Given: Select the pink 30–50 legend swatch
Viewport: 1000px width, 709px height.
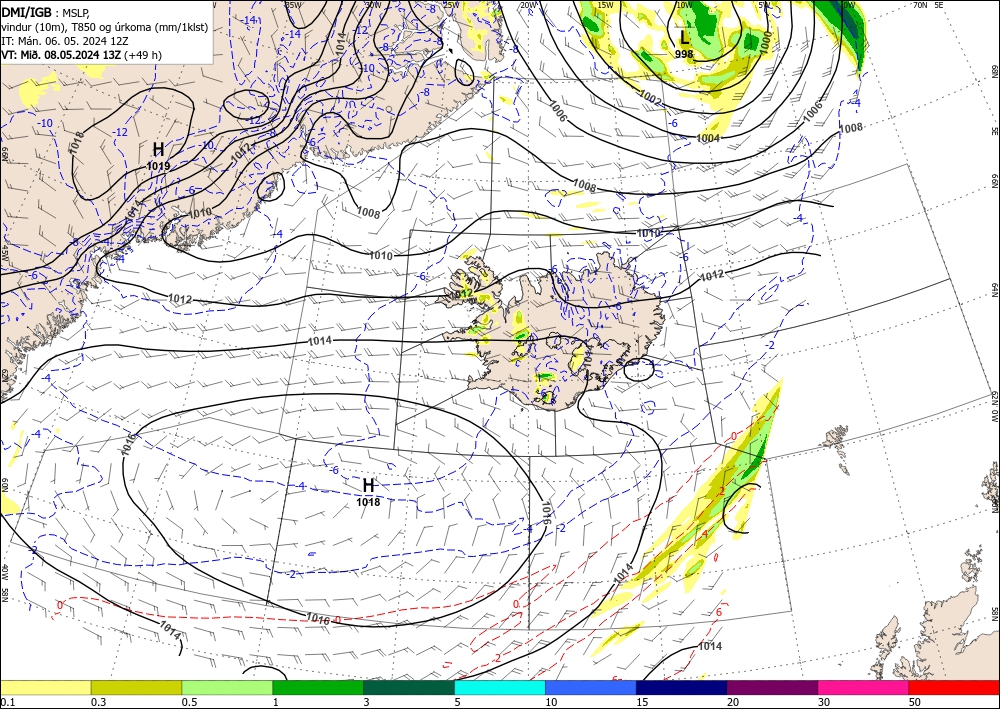Looking at the screenshot, I should click(x=863, y=688).
